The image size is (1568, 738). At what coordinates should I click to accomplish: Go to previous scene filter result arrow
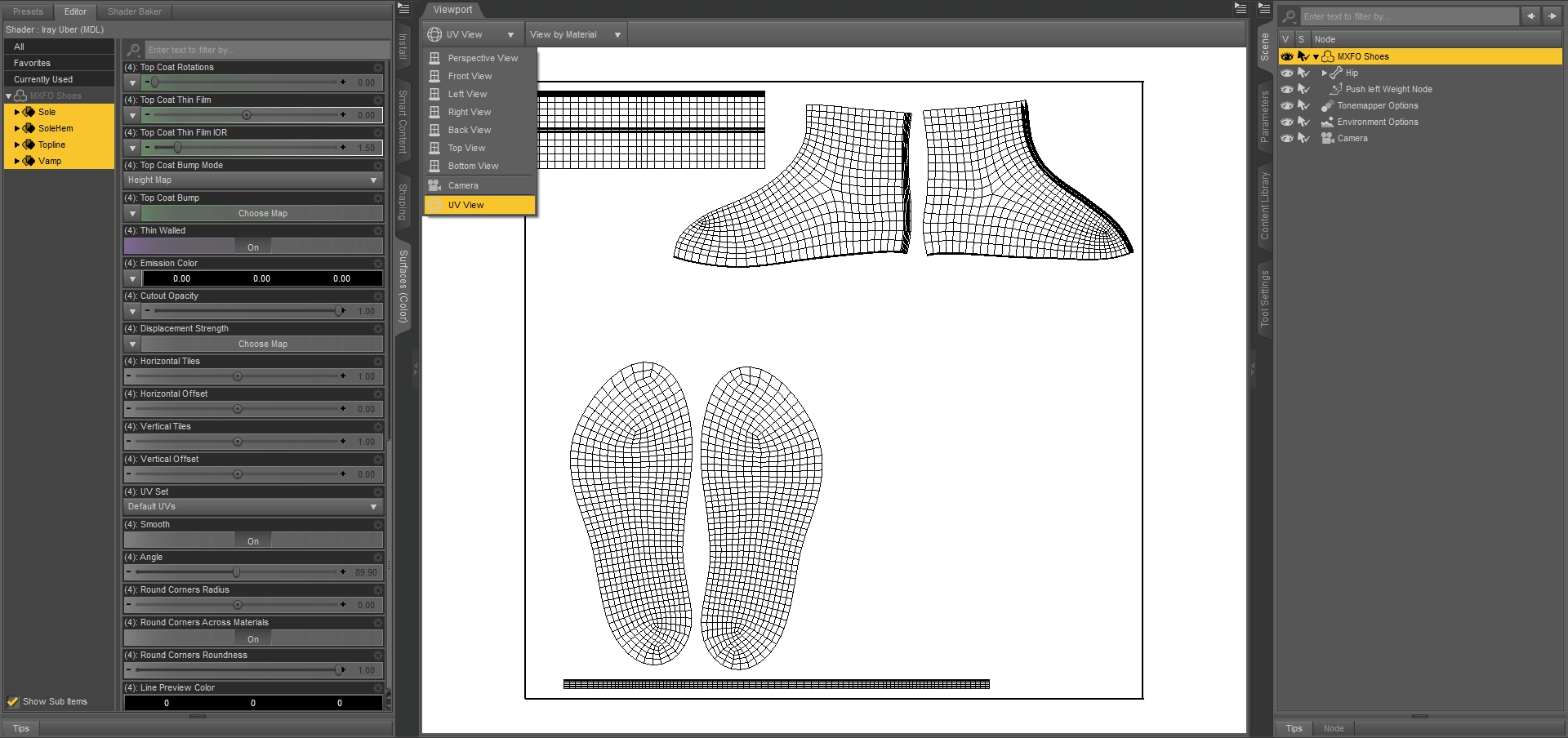1531,16
